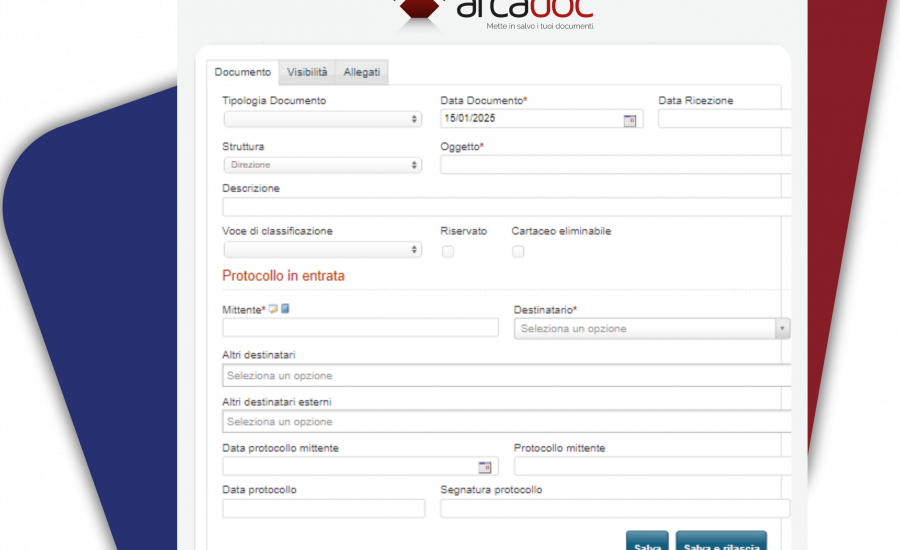Click the arcadoc logo

click(x=495, y=16)
